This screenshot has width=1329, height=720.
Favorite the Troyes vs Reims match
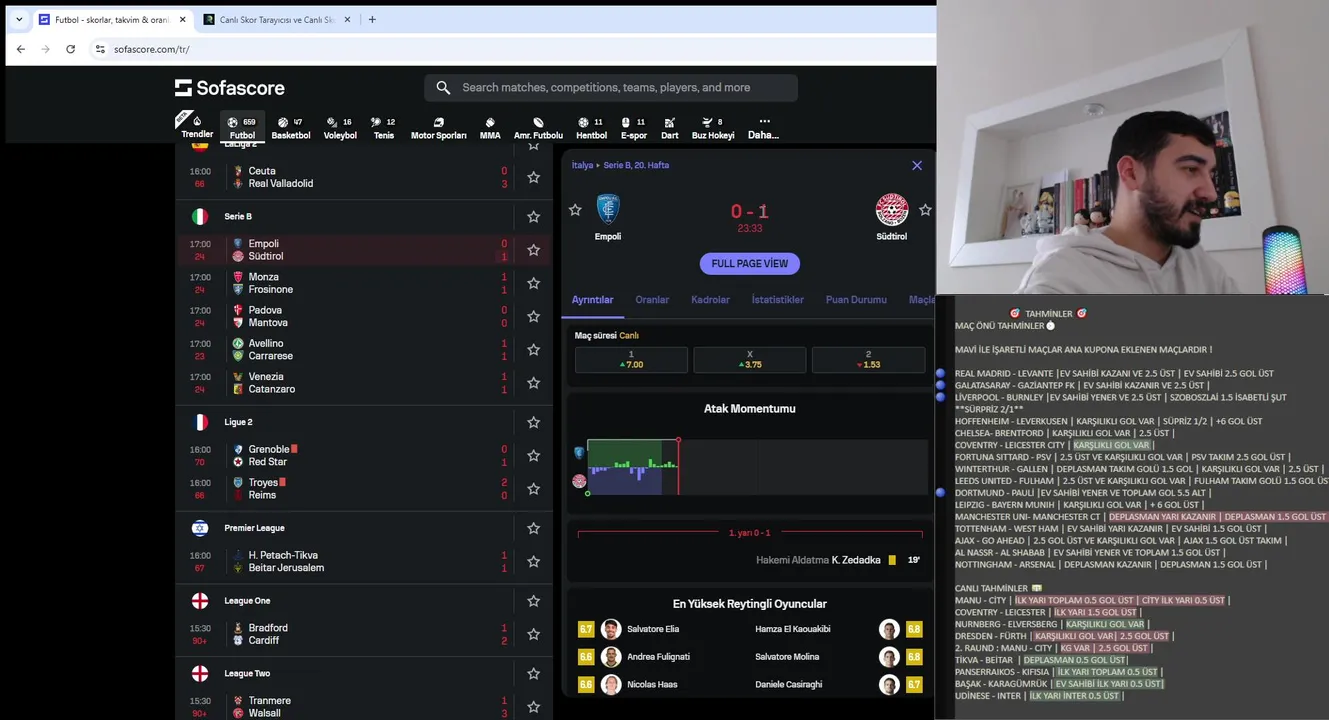click(533, 489)
